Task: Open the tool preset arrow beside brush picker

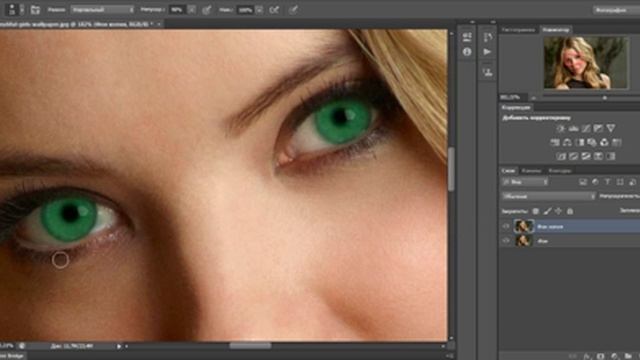Action: [22, 9]
